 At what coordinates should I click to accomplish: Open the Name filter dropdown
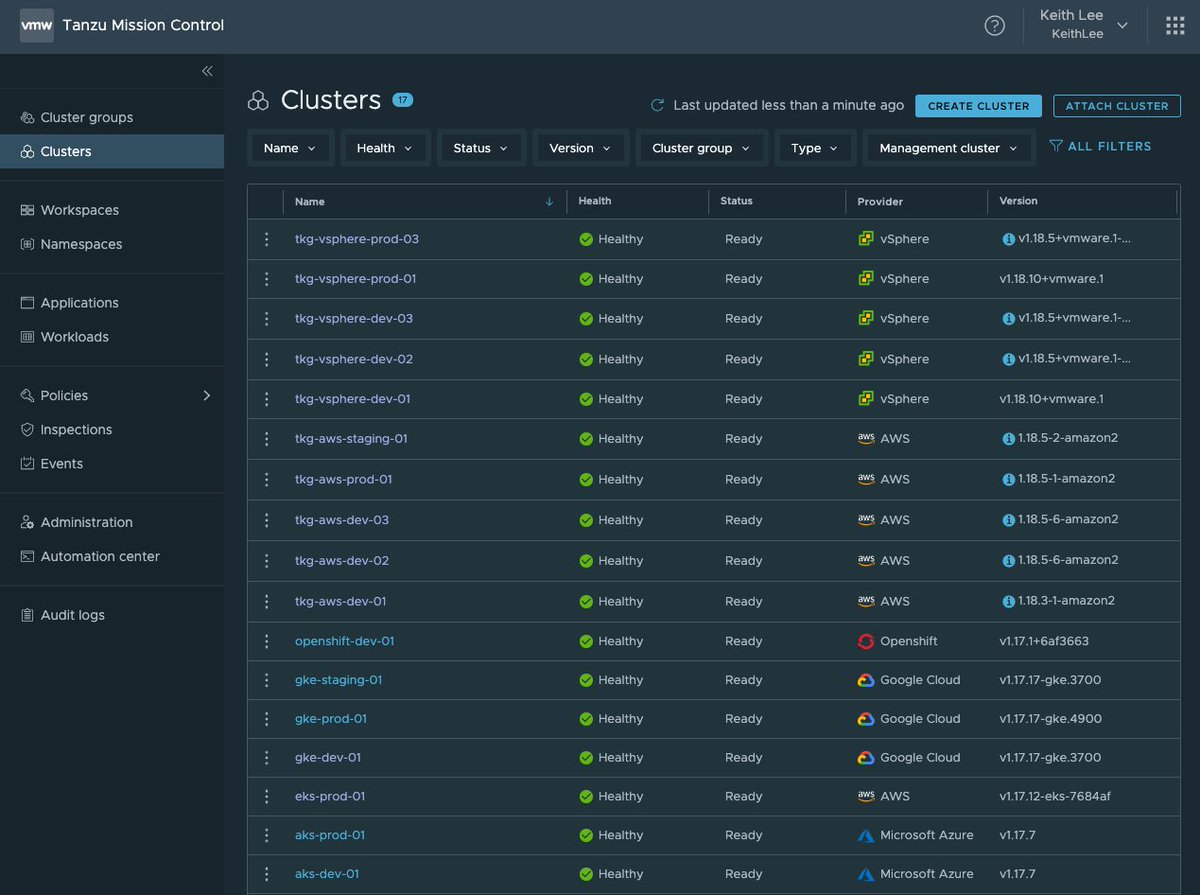click(290, 148)
